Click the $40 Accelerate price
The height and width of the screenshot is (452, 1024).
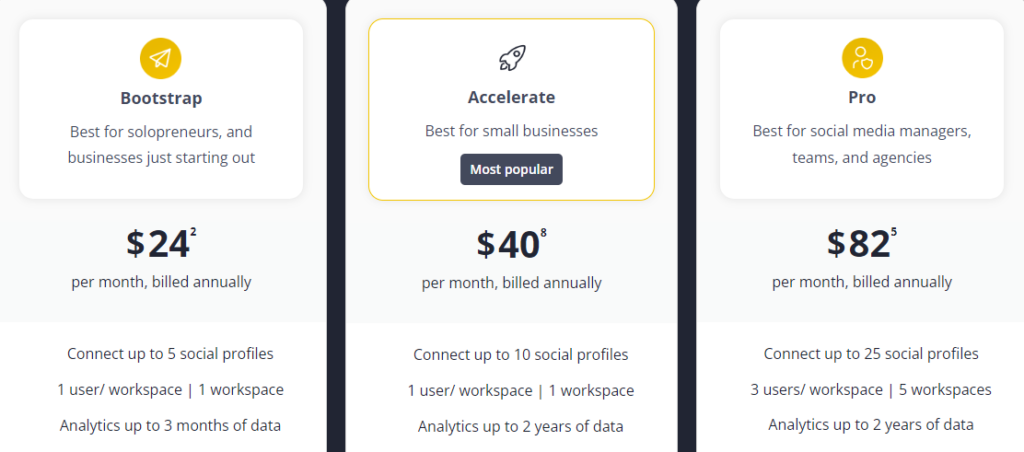click(x=507, y=243)
